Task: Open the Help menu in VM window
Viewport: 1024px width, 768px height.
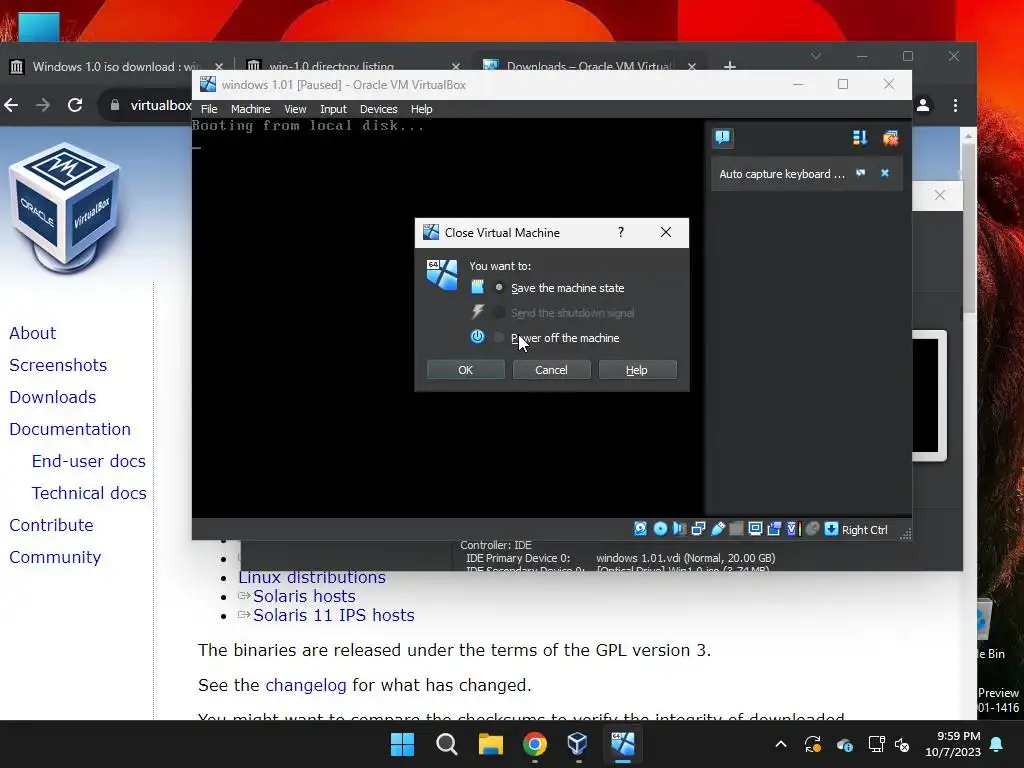Action: point(421,109)
